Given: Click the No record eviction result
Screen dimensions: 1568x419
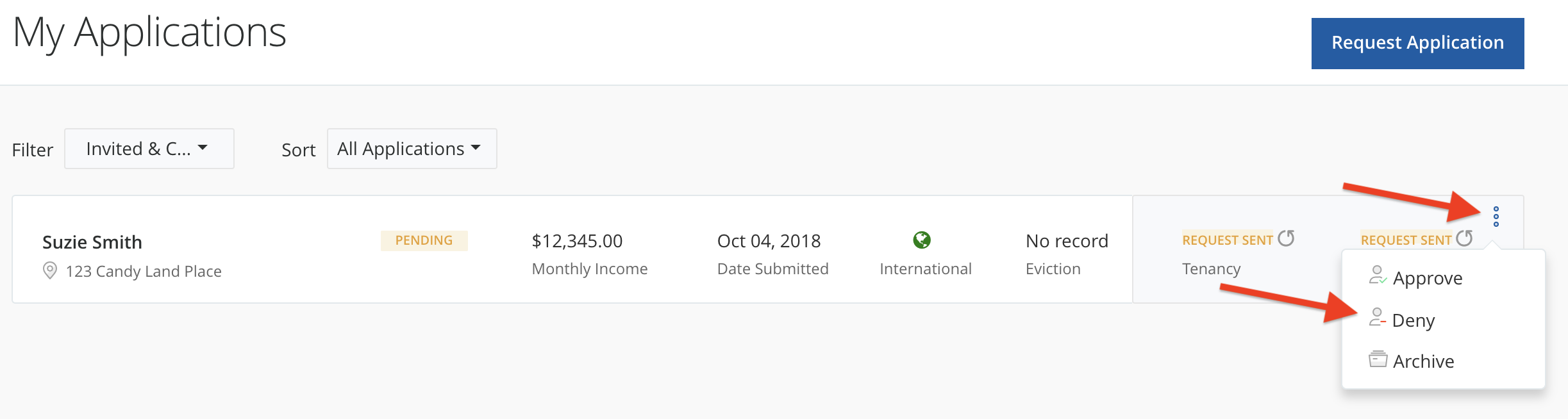Looking at the screenshot, I should click(x=1067, y=241).
